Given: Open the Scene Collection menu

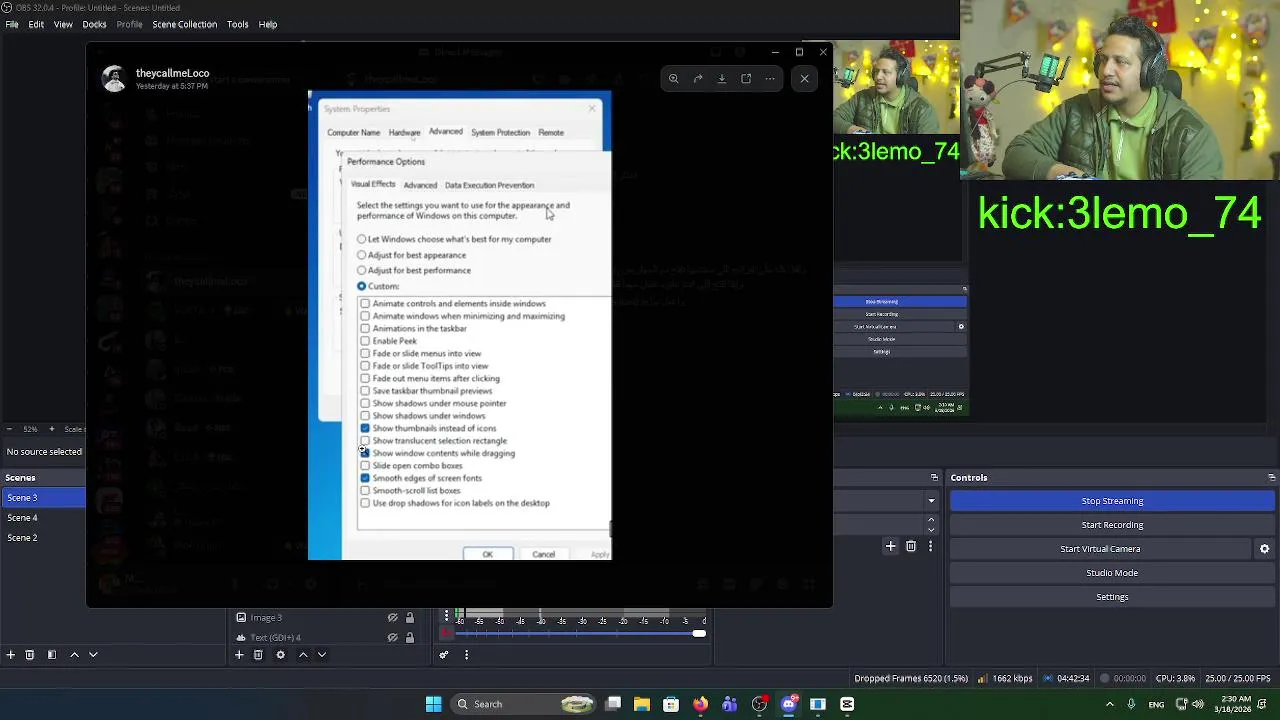Looking at the screenshot, I should (x=184, y=24).
